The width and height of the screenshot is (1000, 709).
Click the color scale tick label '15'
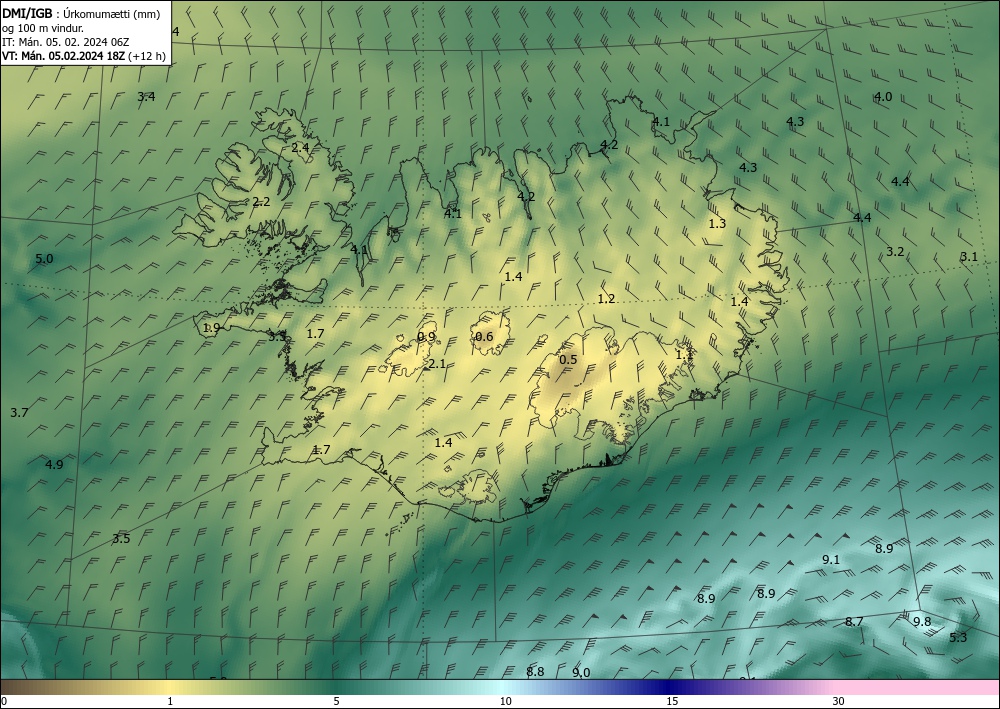coord(672,701)
